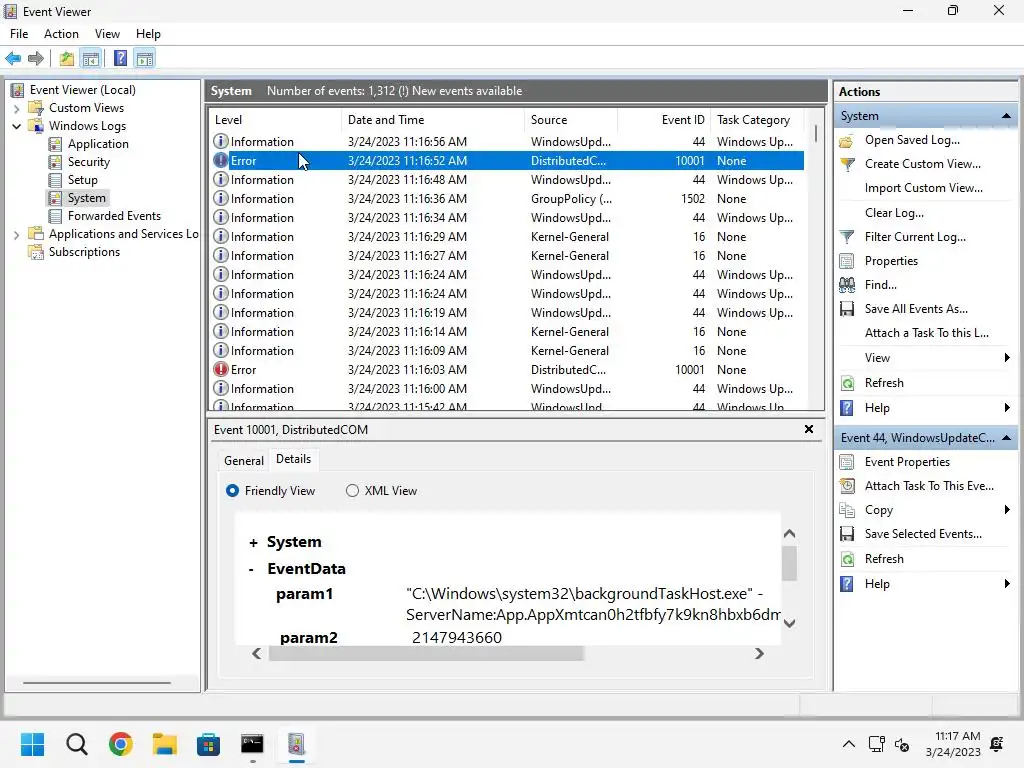Collapse the Windows Logs tree node

(17, 126)
